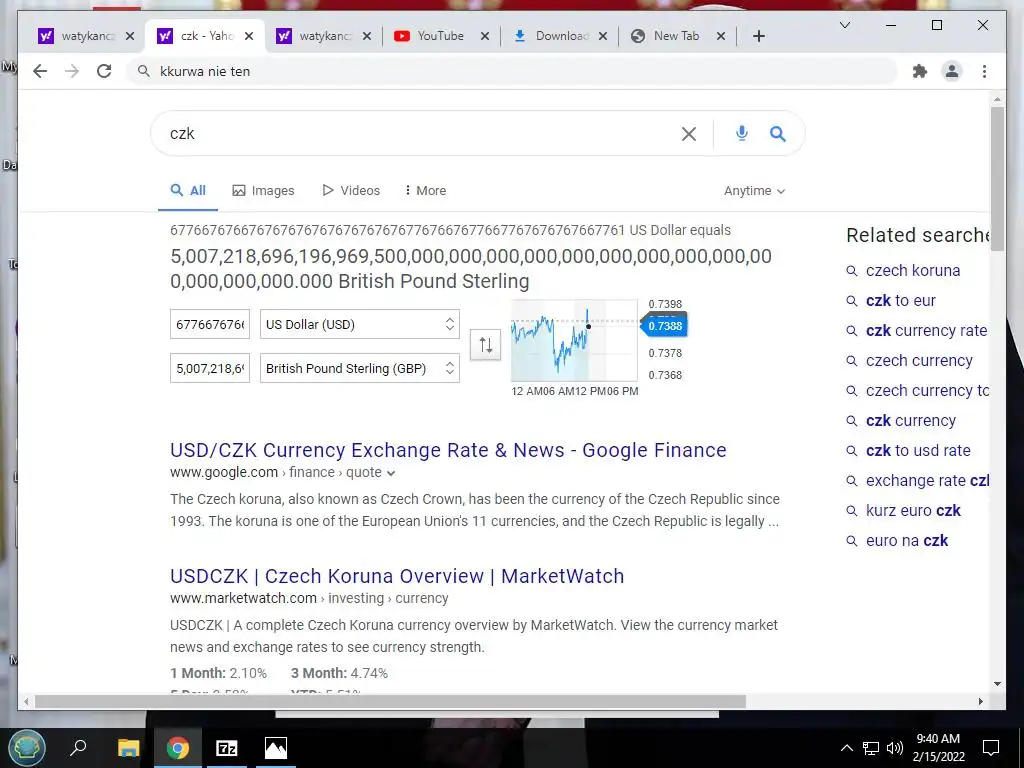This screenshot has width=1024, height=768.
Task: Open Chrome three-dot menu
Action: click(x=984, y=71)
